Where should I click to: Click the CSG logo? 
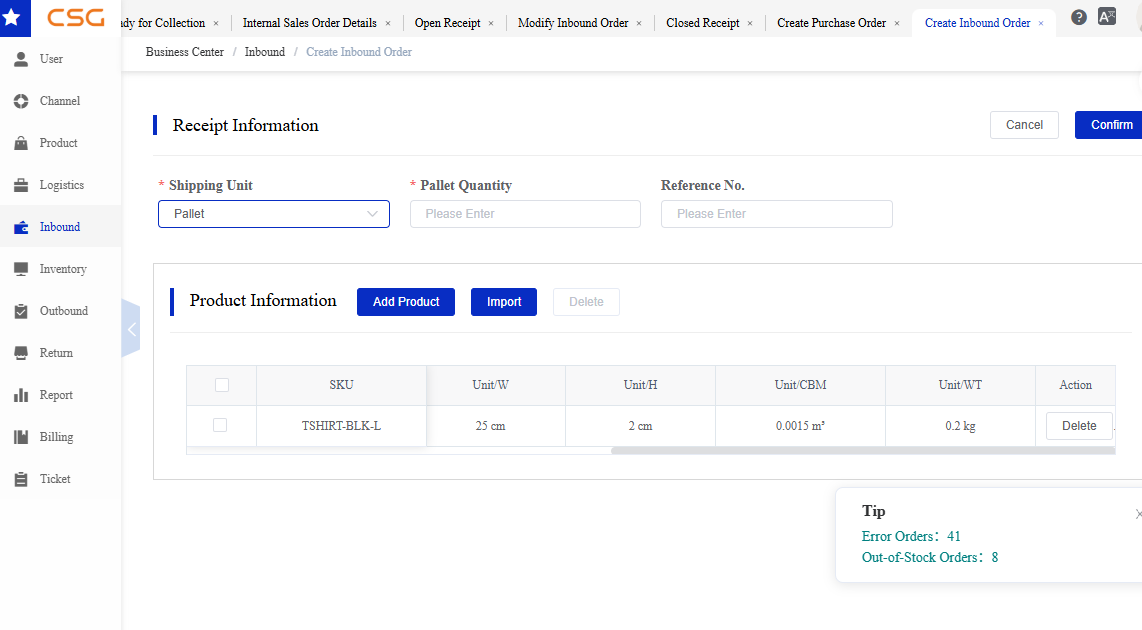click(76, 17)
